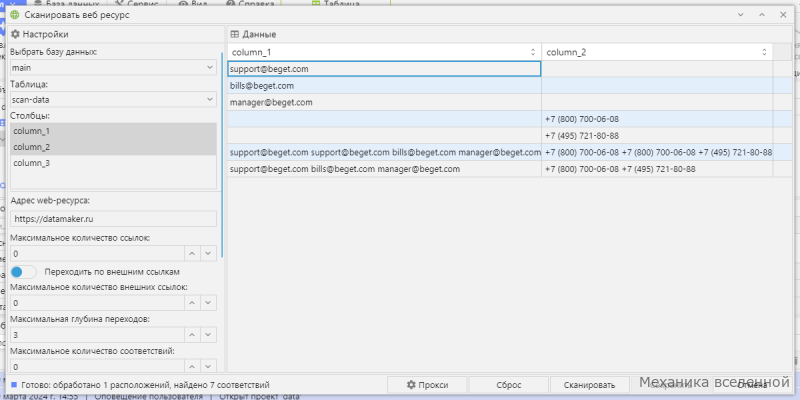Select the last row cell with two phones
The height and width of the screenshot is (400, 800).
657,169
